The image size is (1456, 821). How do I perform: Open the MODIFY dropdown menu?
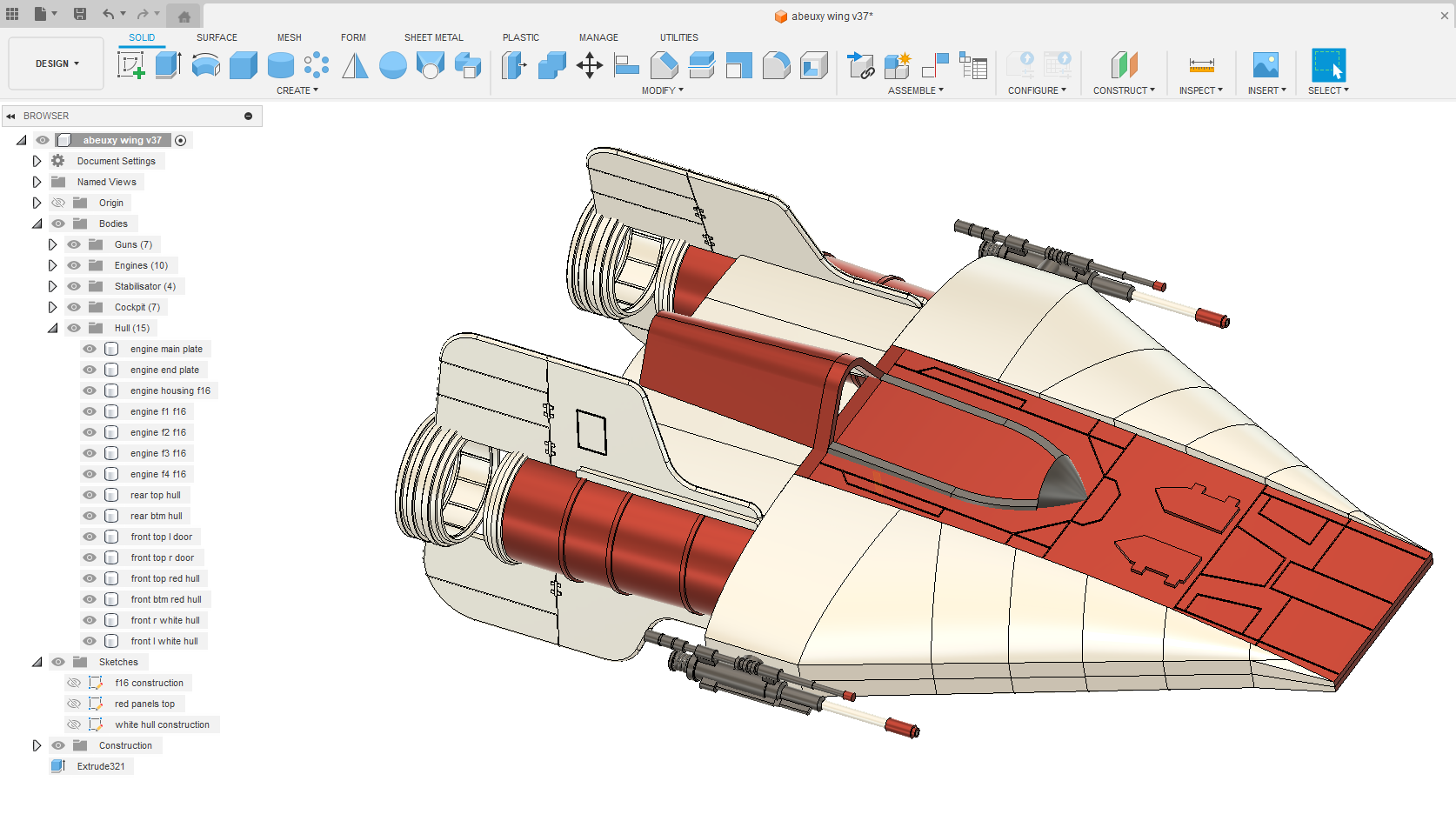click(x=663, y=90)
